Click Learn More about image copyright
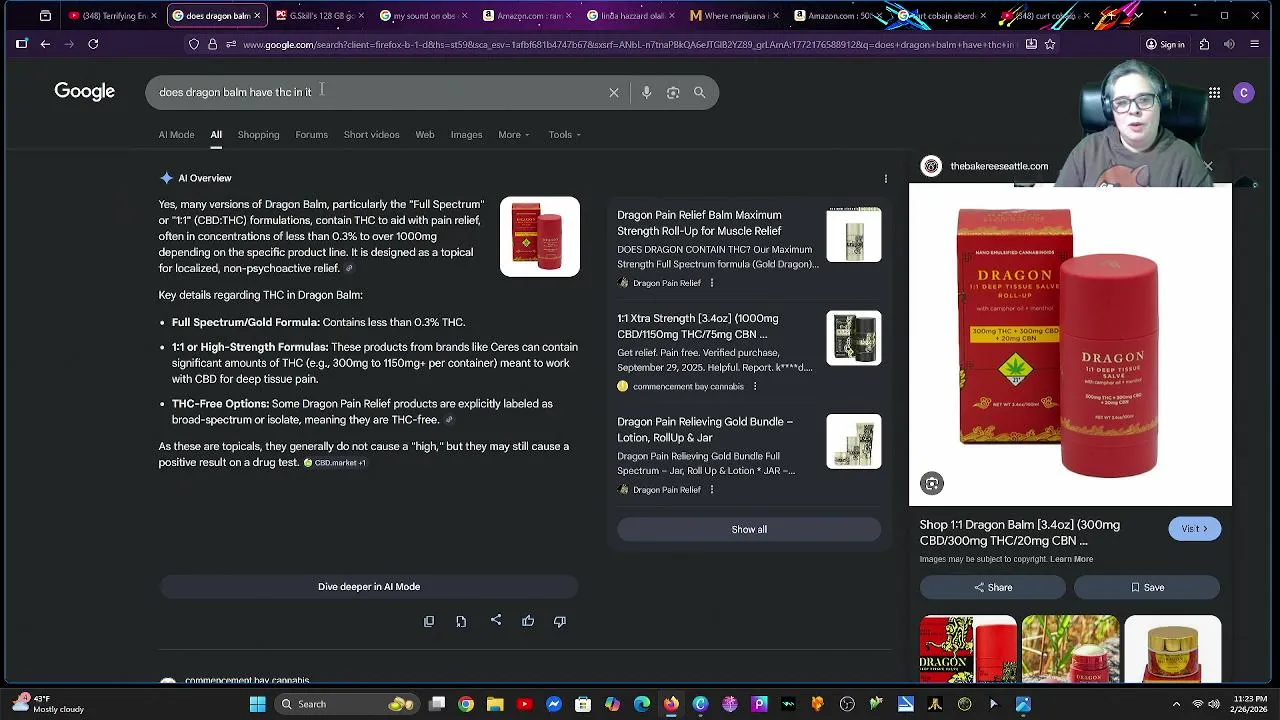The height and width of the screenshot is (720, 1280). point(1071,560)
